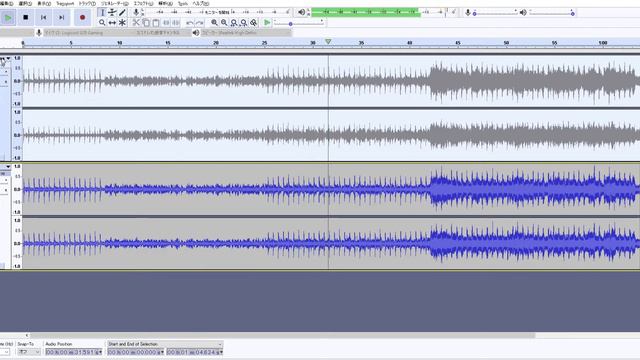Click the horizontal scrollbar thumb
The height and width of the screenshot is (360, 640).
click(282, 336)
